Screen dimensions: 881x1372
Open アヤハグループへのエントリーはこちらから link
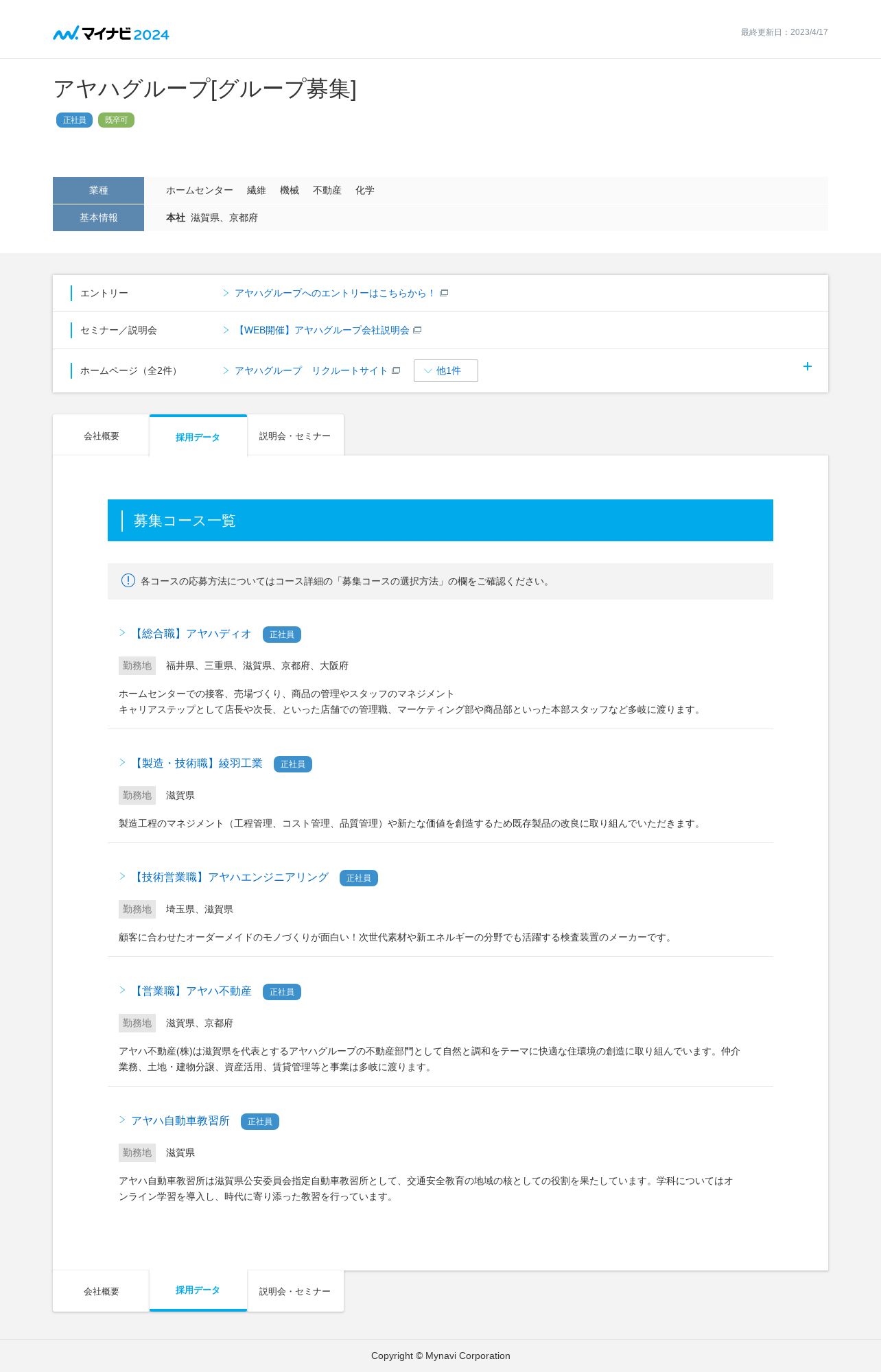[x=335, y=293]
